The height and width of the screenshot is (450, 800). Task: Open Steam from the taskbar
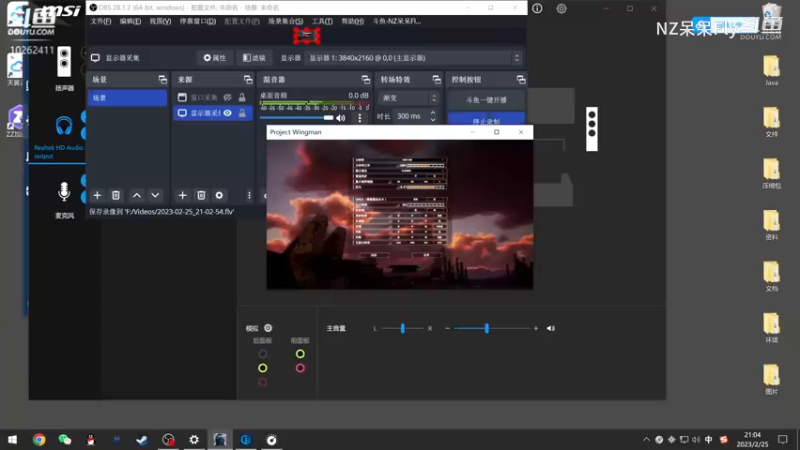click(142, 439)
